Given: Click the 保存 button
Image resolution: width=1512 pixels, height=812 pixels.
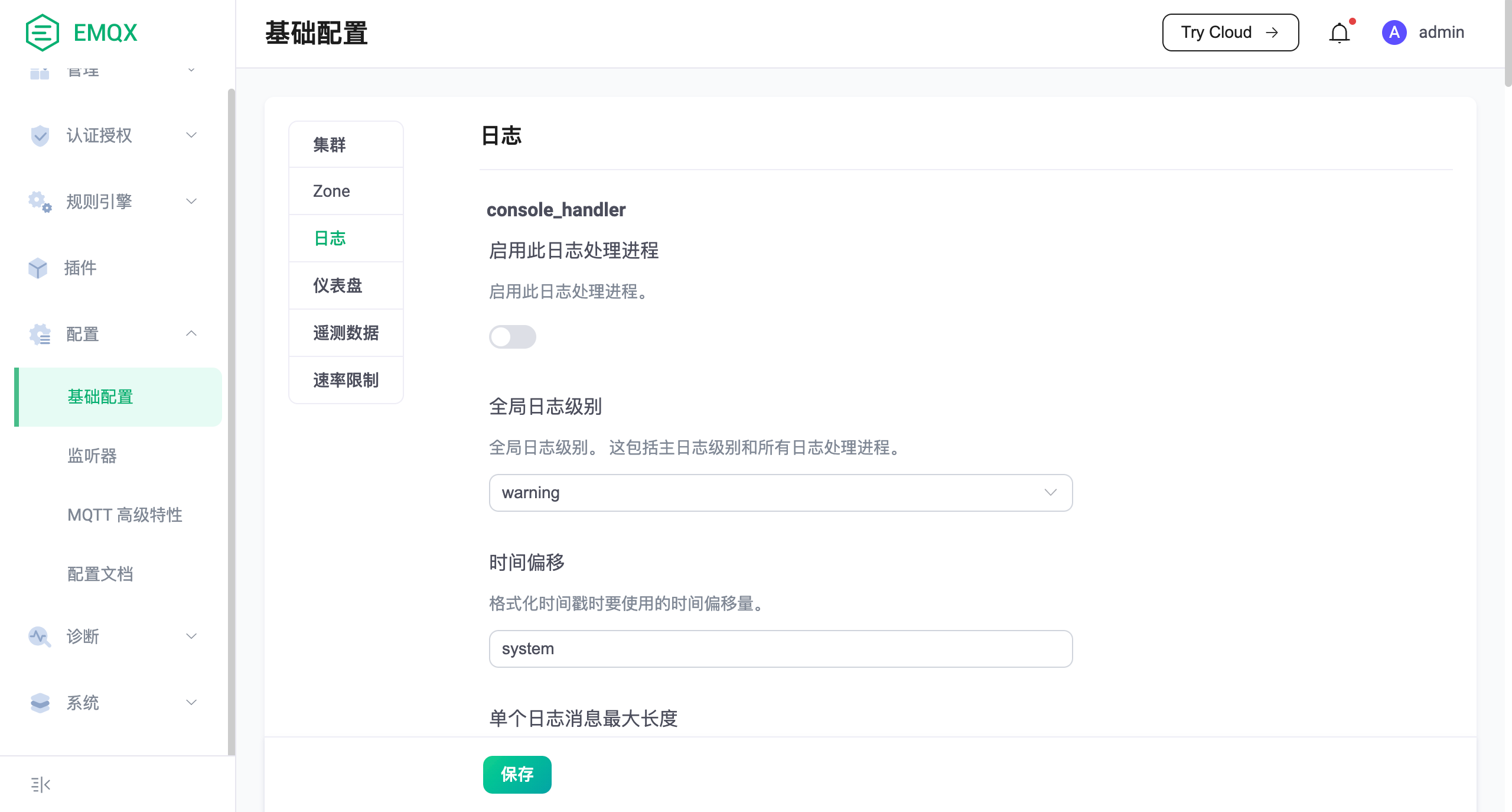Looking at the screenshot, I should [x=517, y=775].
